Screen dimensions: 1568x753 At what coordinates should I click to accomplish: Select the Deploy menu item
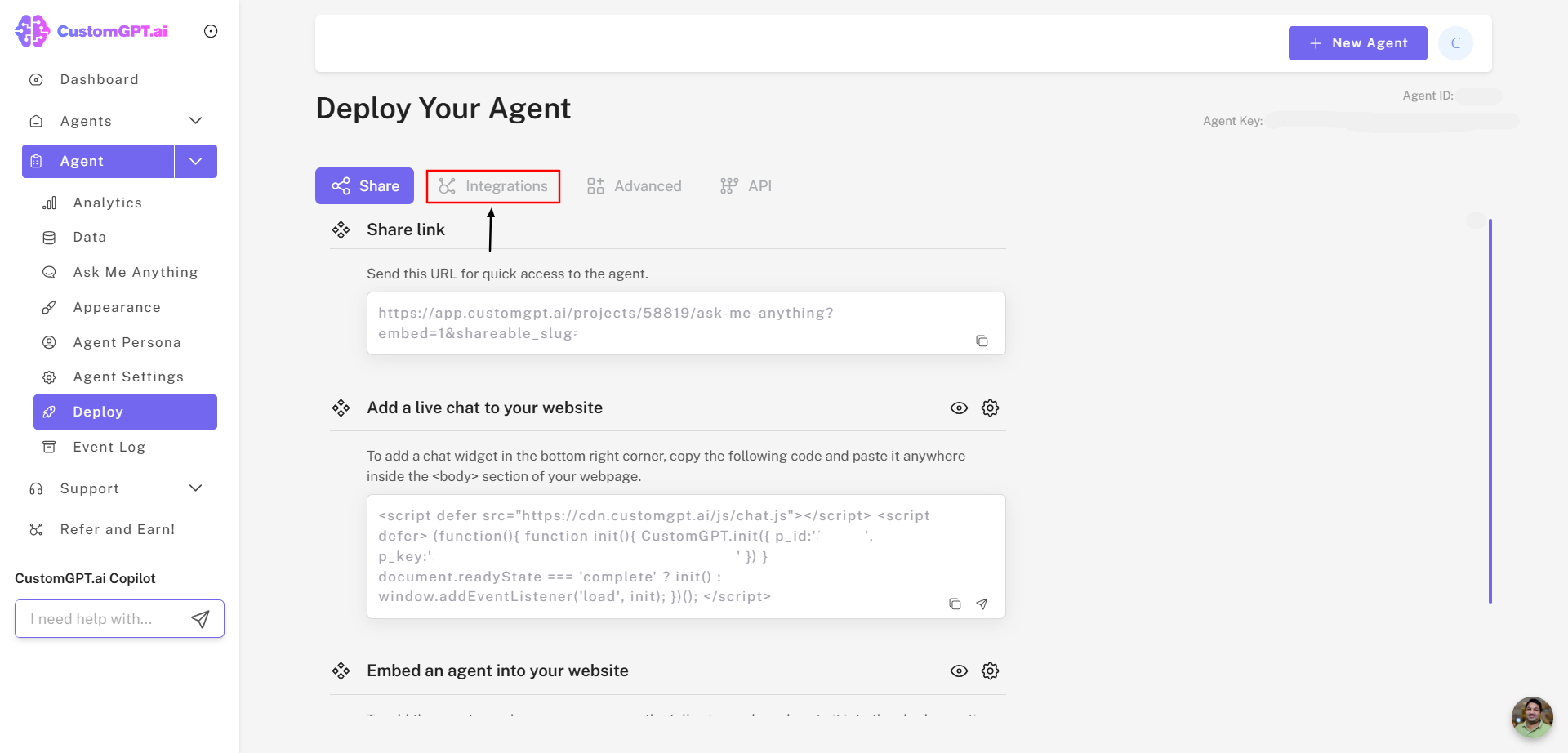click(x=125, y=412)
